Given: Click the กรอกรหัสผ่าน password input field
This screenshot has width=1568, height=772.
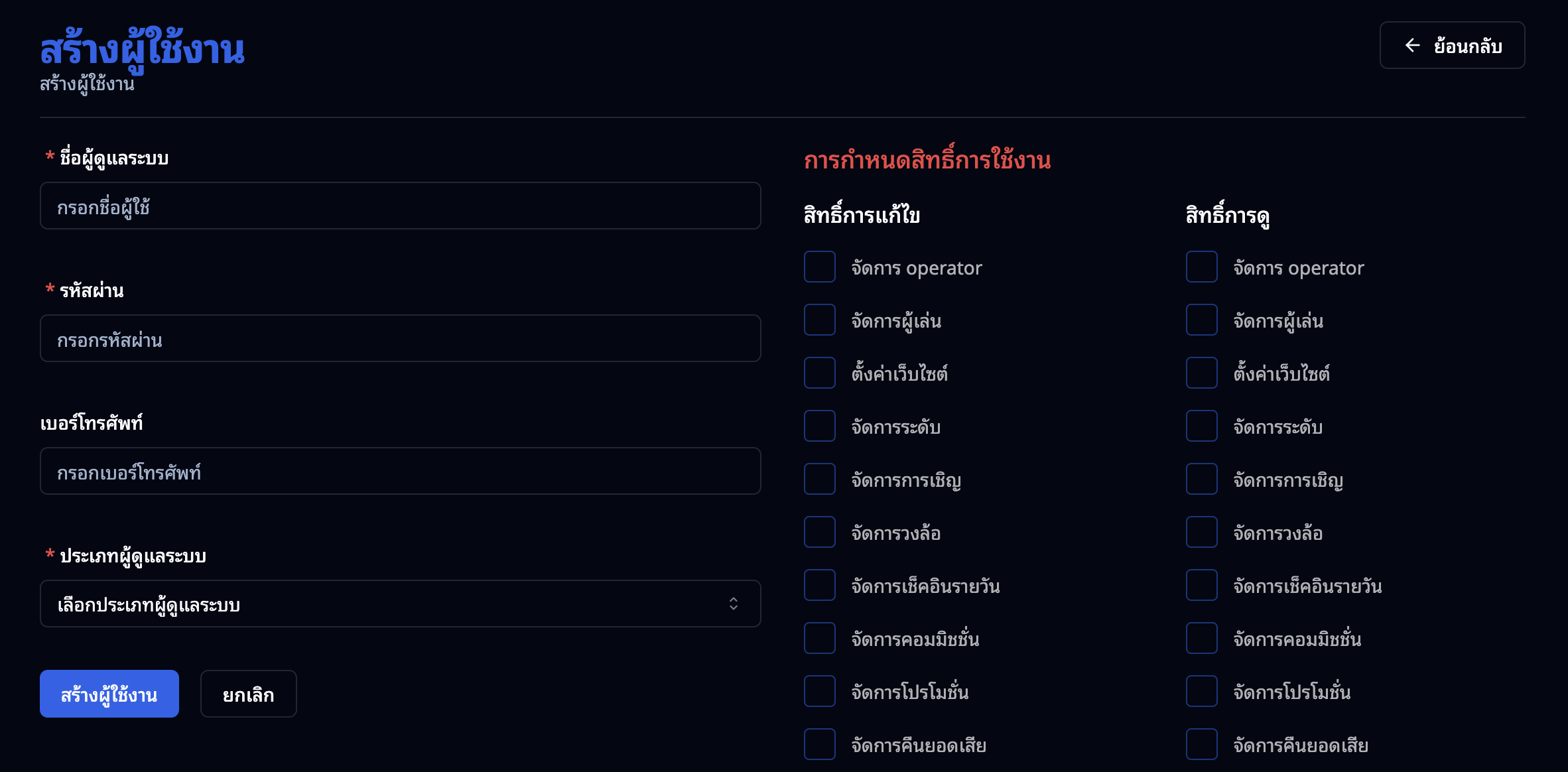Looking at the screenshot, I should point(401,338).
